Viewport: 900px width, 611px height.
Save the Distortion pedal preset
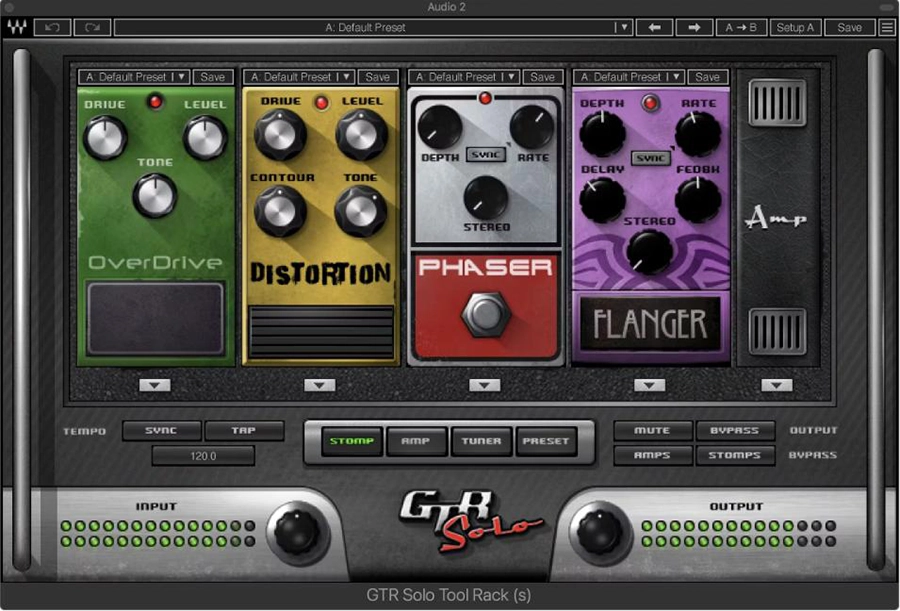378,76
